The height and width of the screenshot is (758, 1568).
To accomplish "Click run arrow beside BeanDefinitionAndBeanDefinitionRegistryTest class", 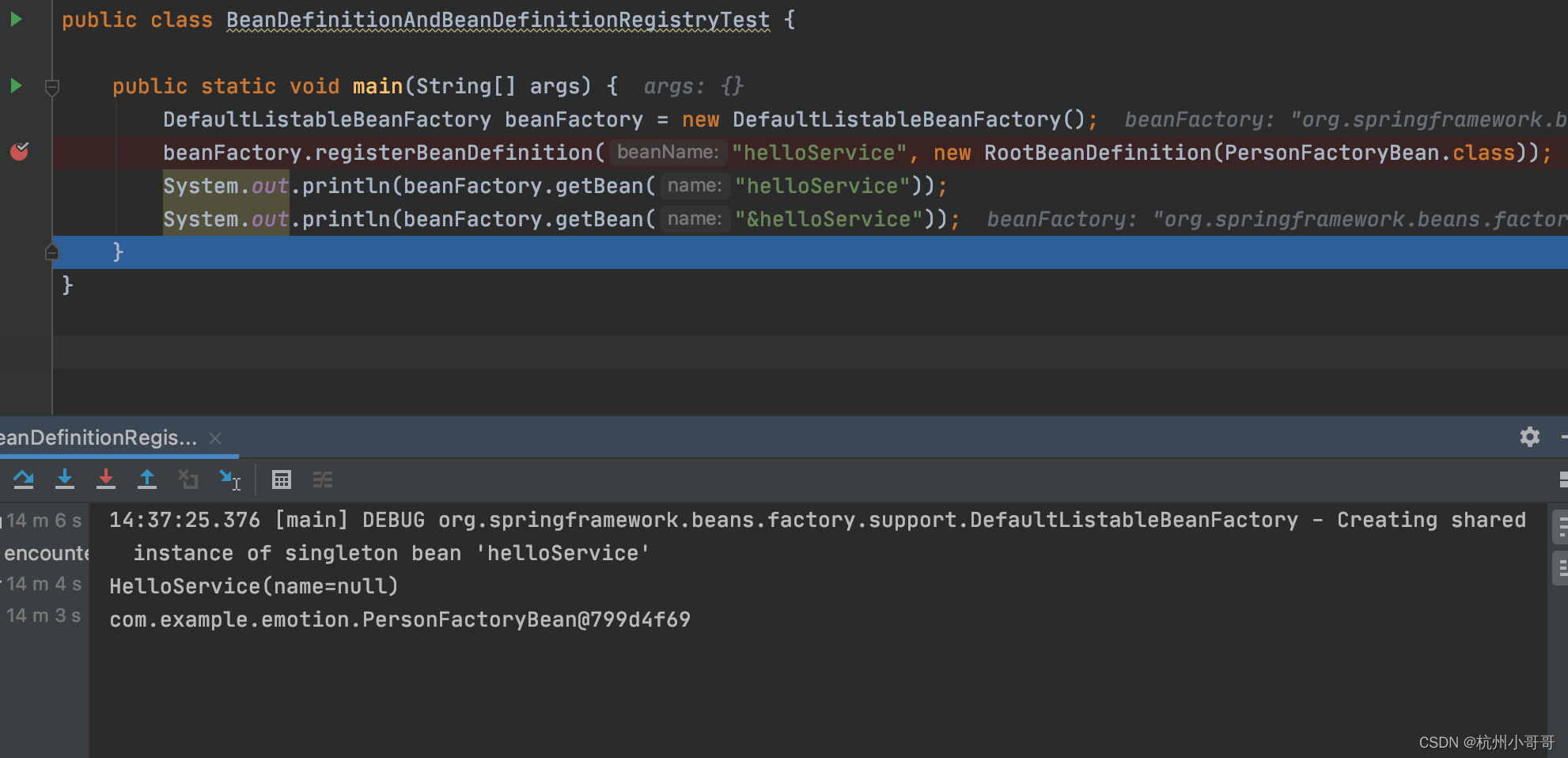I will [x=15, y=20].
